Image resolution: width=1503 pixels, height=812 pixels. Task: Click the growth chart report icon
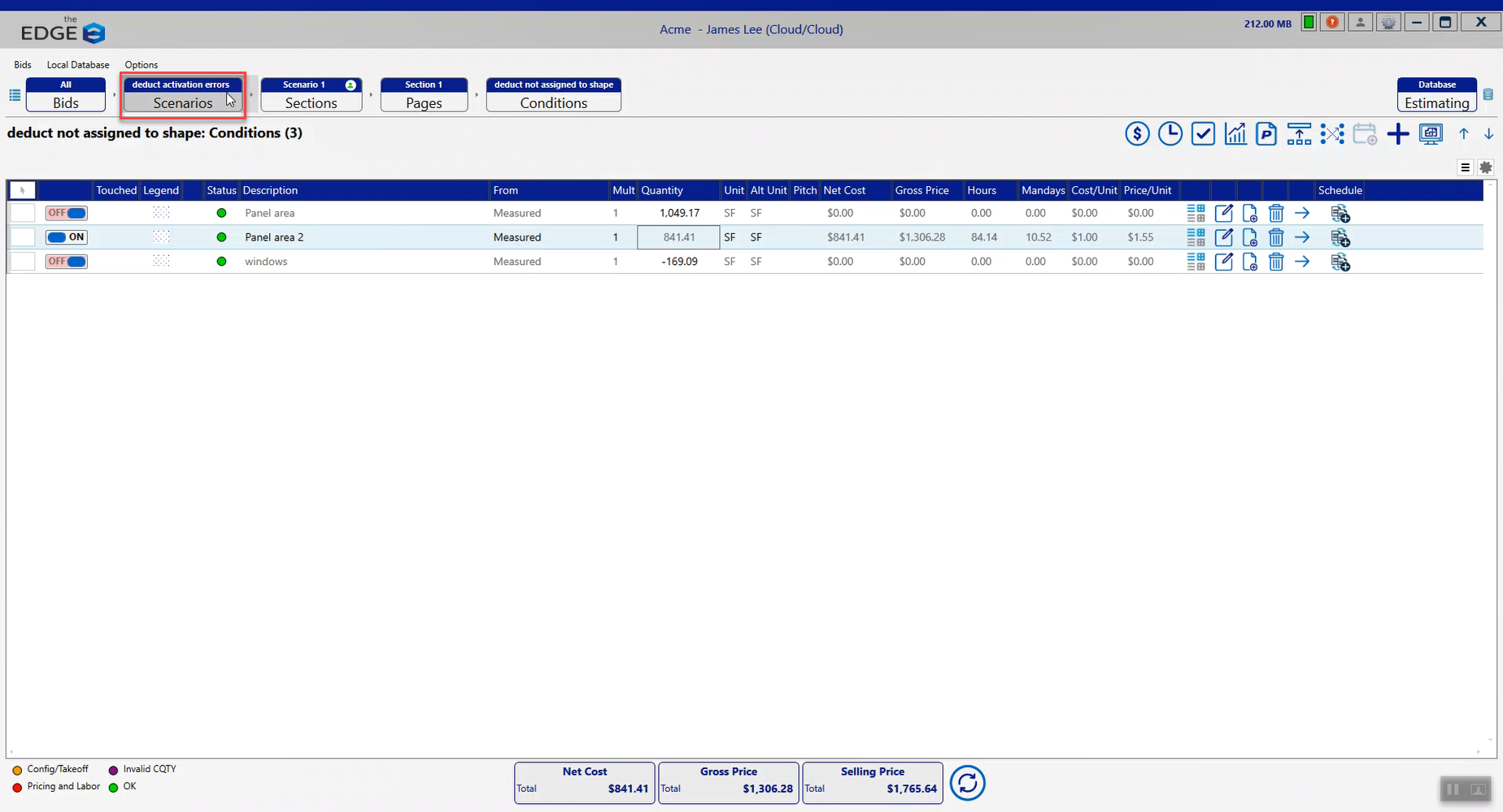[x=1235, y=134]
